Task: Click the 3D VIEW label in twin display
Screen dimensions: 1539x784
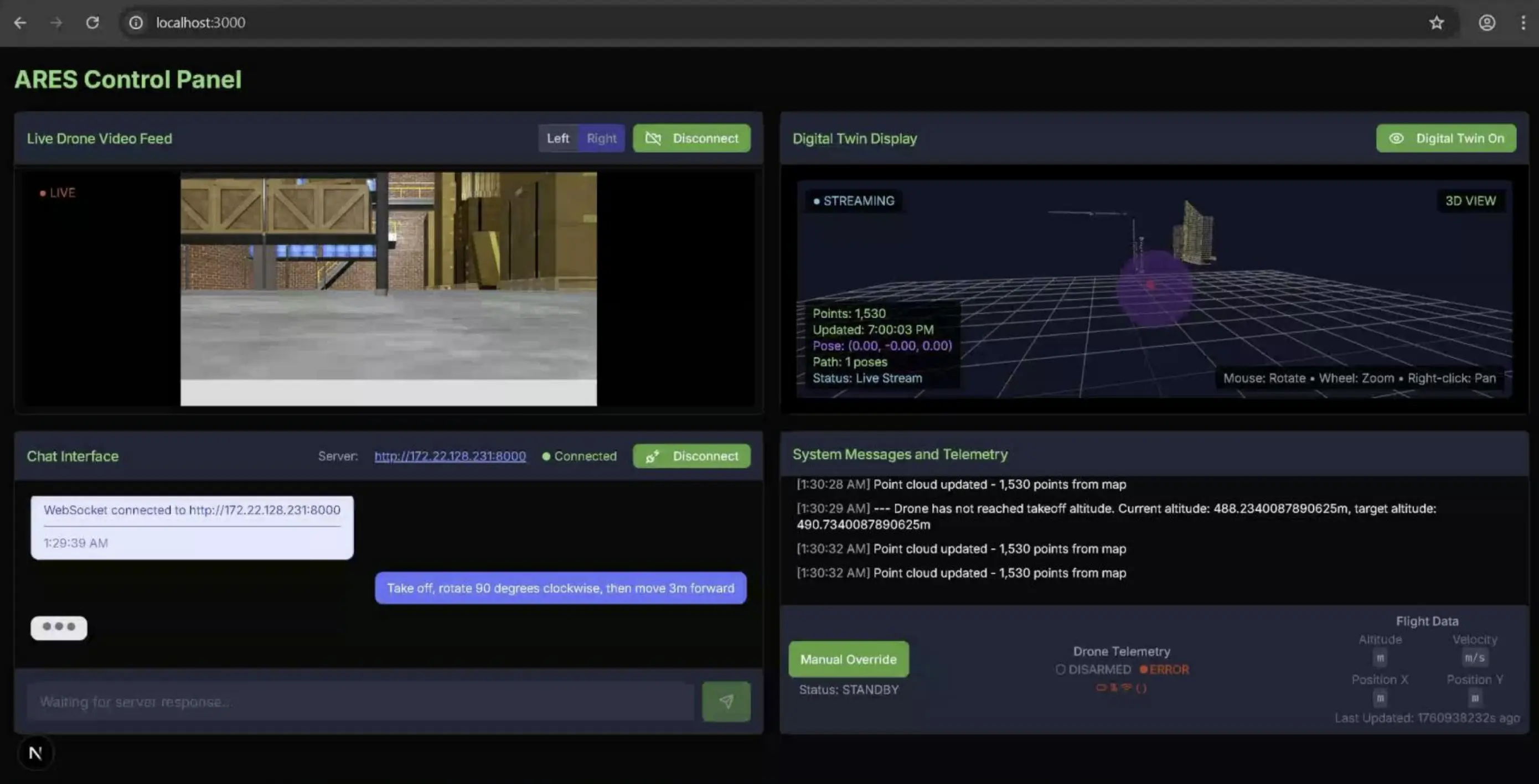Action: [x=1470, y=201]
